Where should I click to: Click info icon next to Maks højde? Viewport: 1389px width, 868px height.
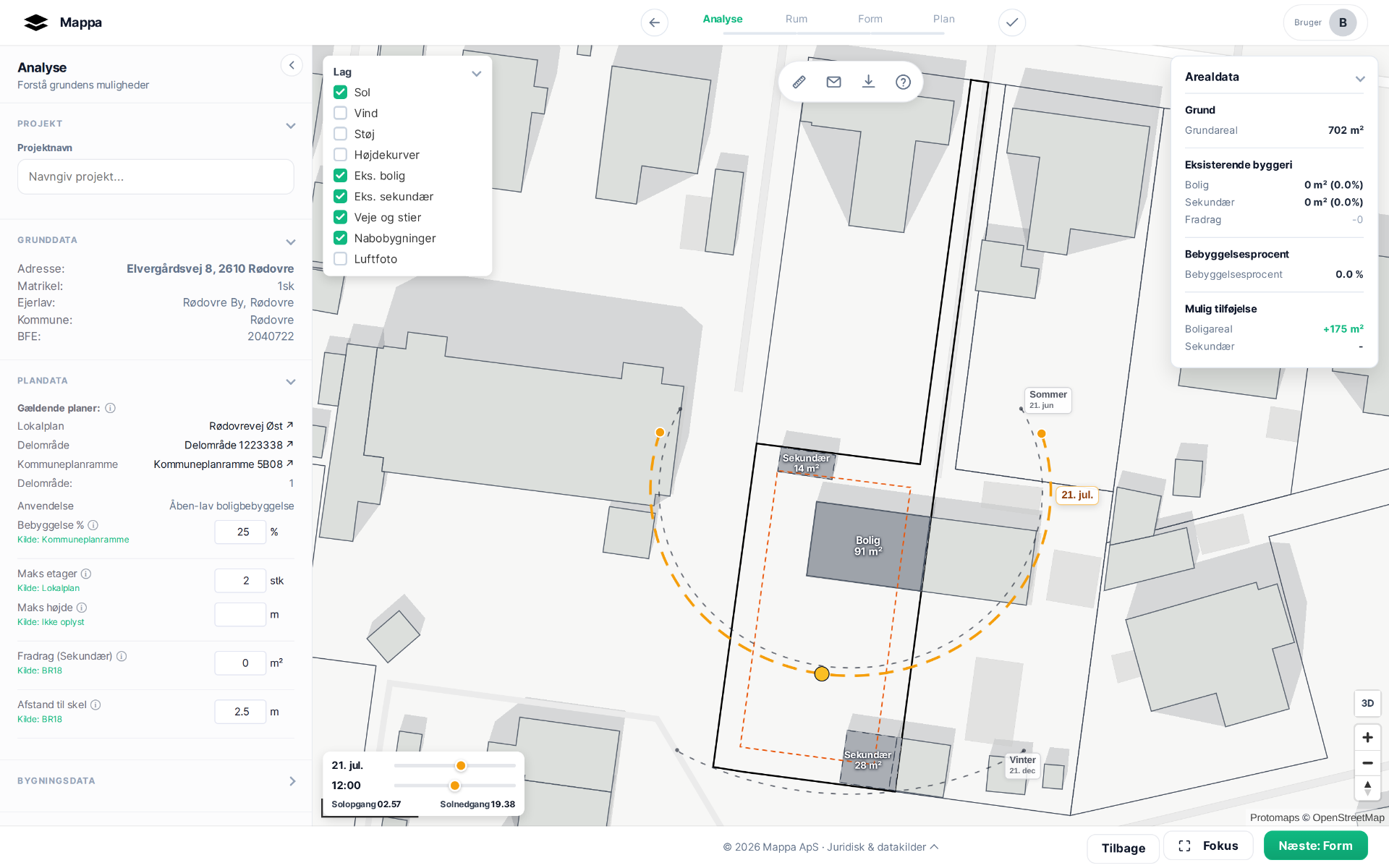tap(82, 608)
